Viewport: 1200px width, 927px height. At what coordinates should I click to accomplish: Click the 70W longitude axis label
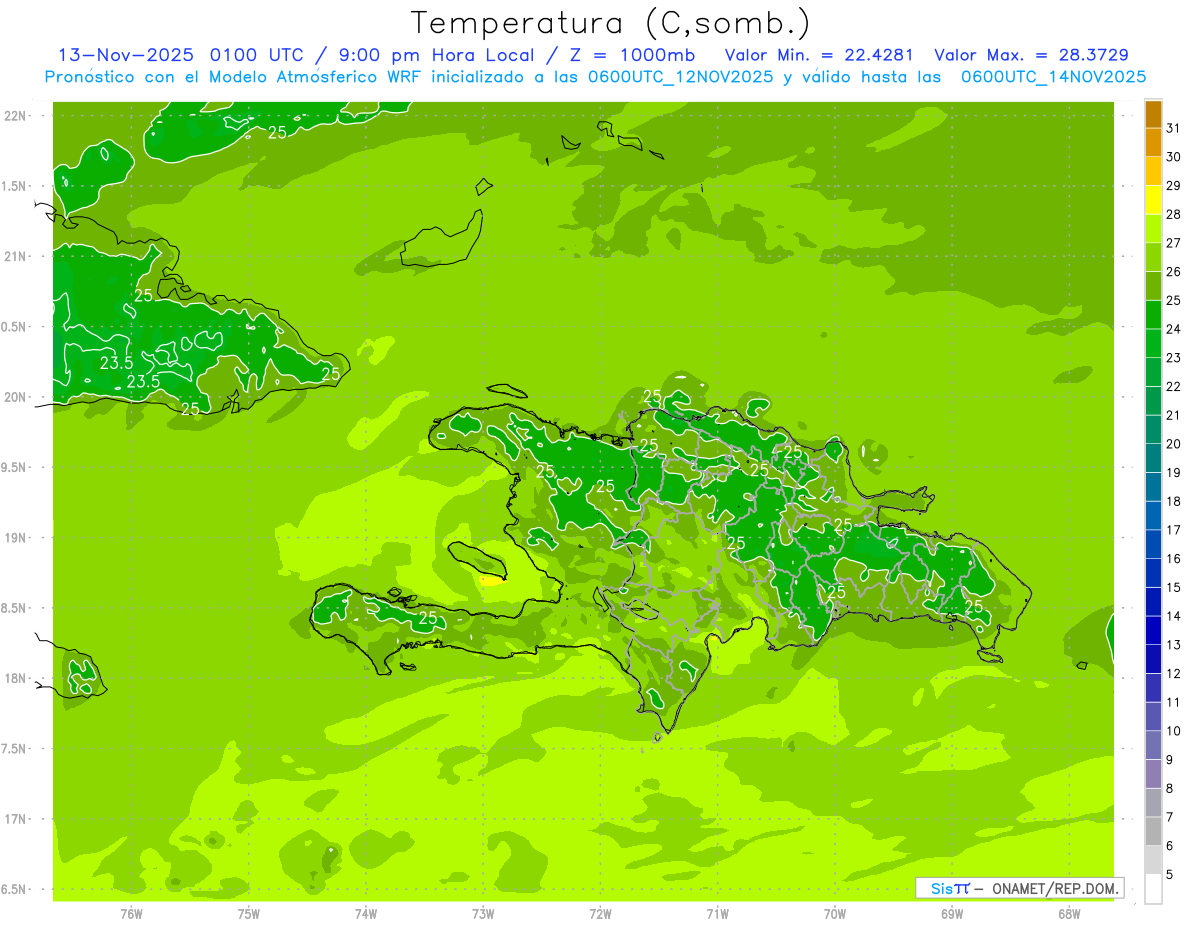tap(835, 914)
